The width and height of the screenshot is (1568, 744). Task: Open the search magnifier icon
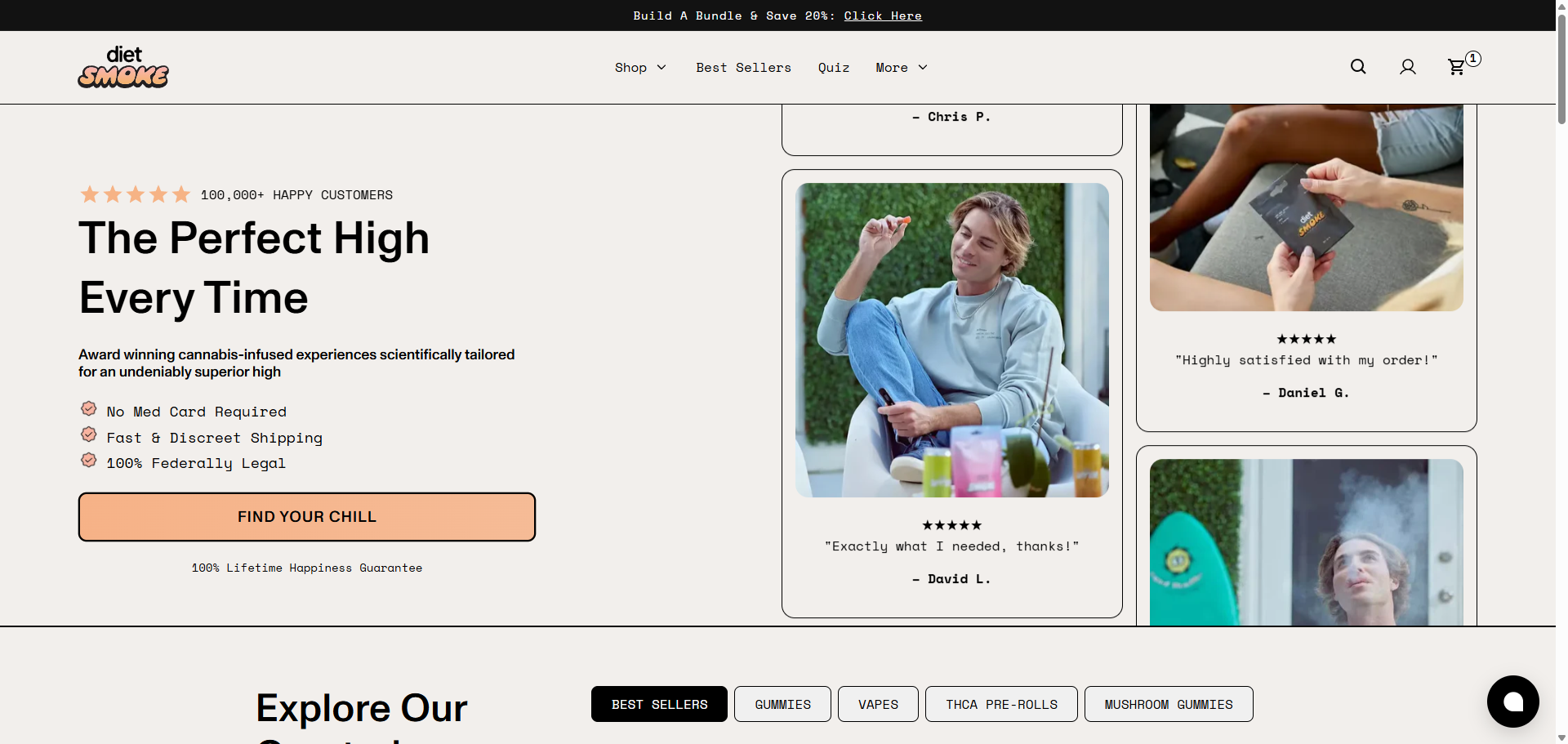(x=1358, y=67)
